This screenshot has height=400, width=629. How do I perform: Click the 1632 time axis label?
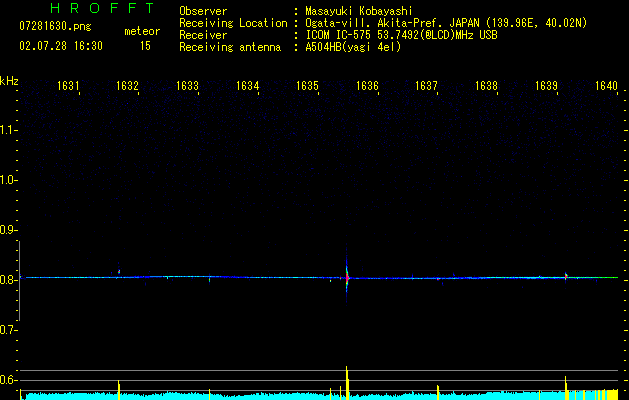pos(127,85)
